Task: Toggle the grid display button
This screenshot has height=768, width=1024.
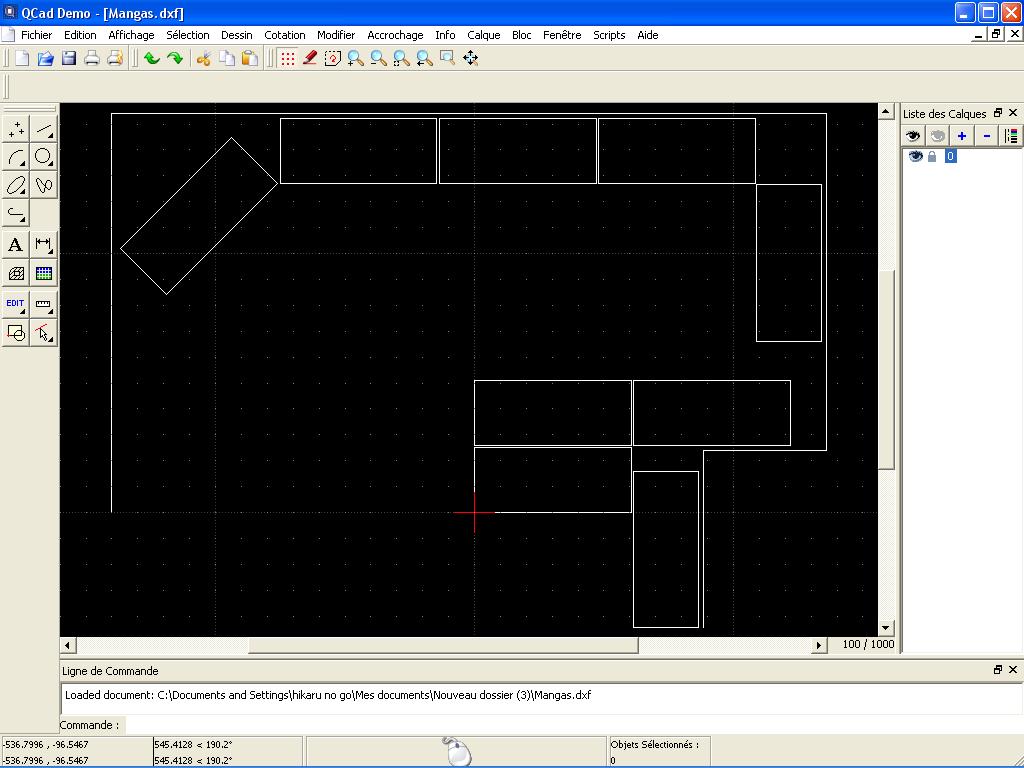Action: click(x=288, y=59)
